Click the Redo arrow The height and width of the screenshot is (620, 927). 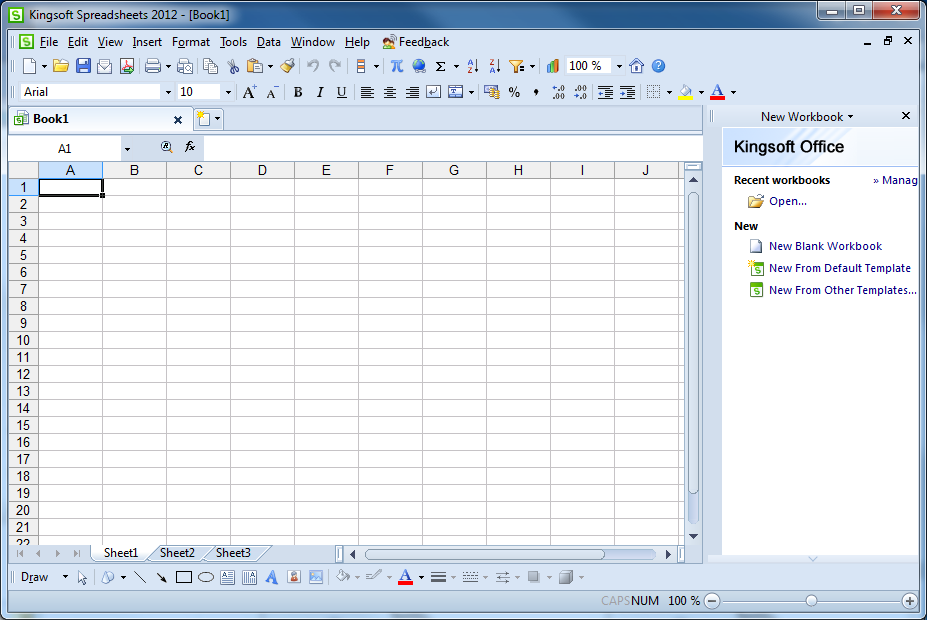(x=335, y=66)
